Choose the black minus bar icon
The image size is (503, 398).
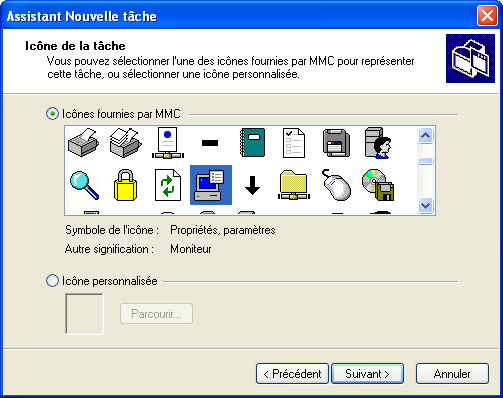click(210, 143)
